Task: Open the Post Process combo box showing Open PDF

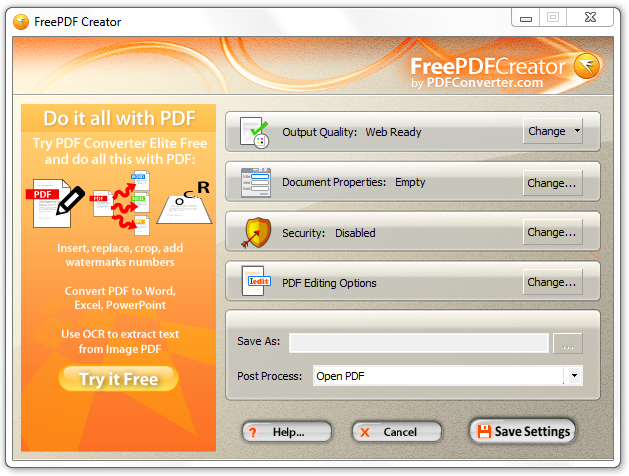Action: tap(447, 376)
